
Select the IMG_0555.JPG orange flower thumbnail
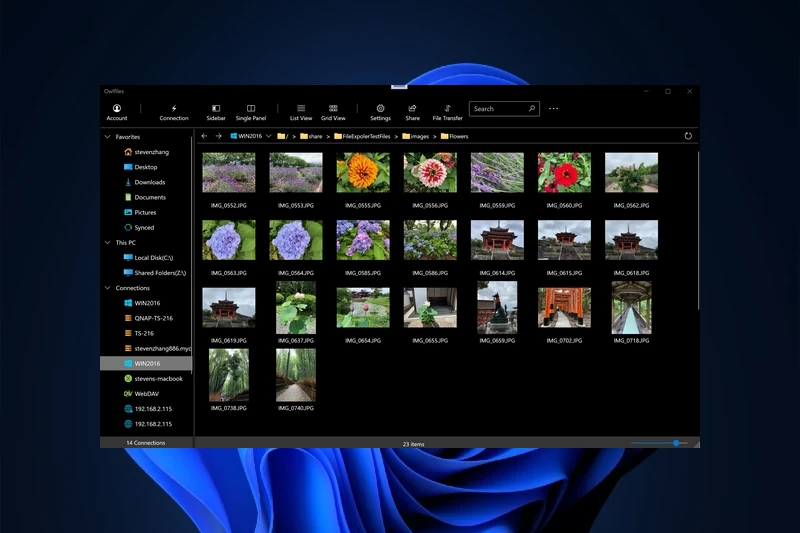pos(363,173)
